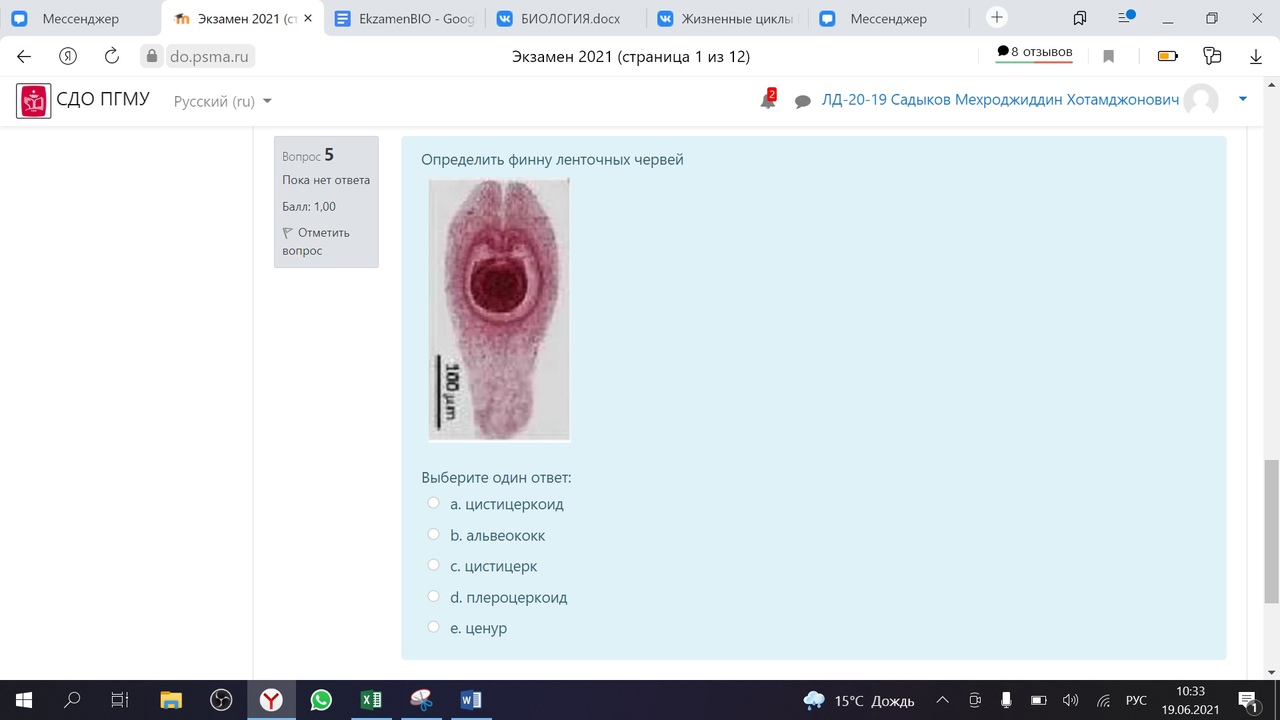1280x720 pixels.
Task: Select answer d. плероцеркоид
Action: coord(433,596)
